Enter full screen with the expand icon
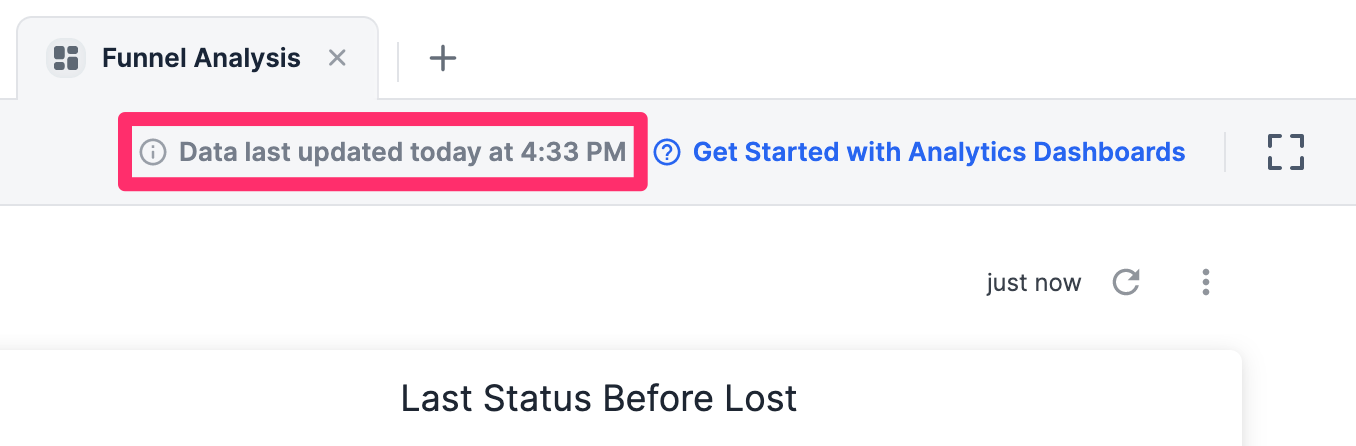1356x446 pixels. (1286, 153)
